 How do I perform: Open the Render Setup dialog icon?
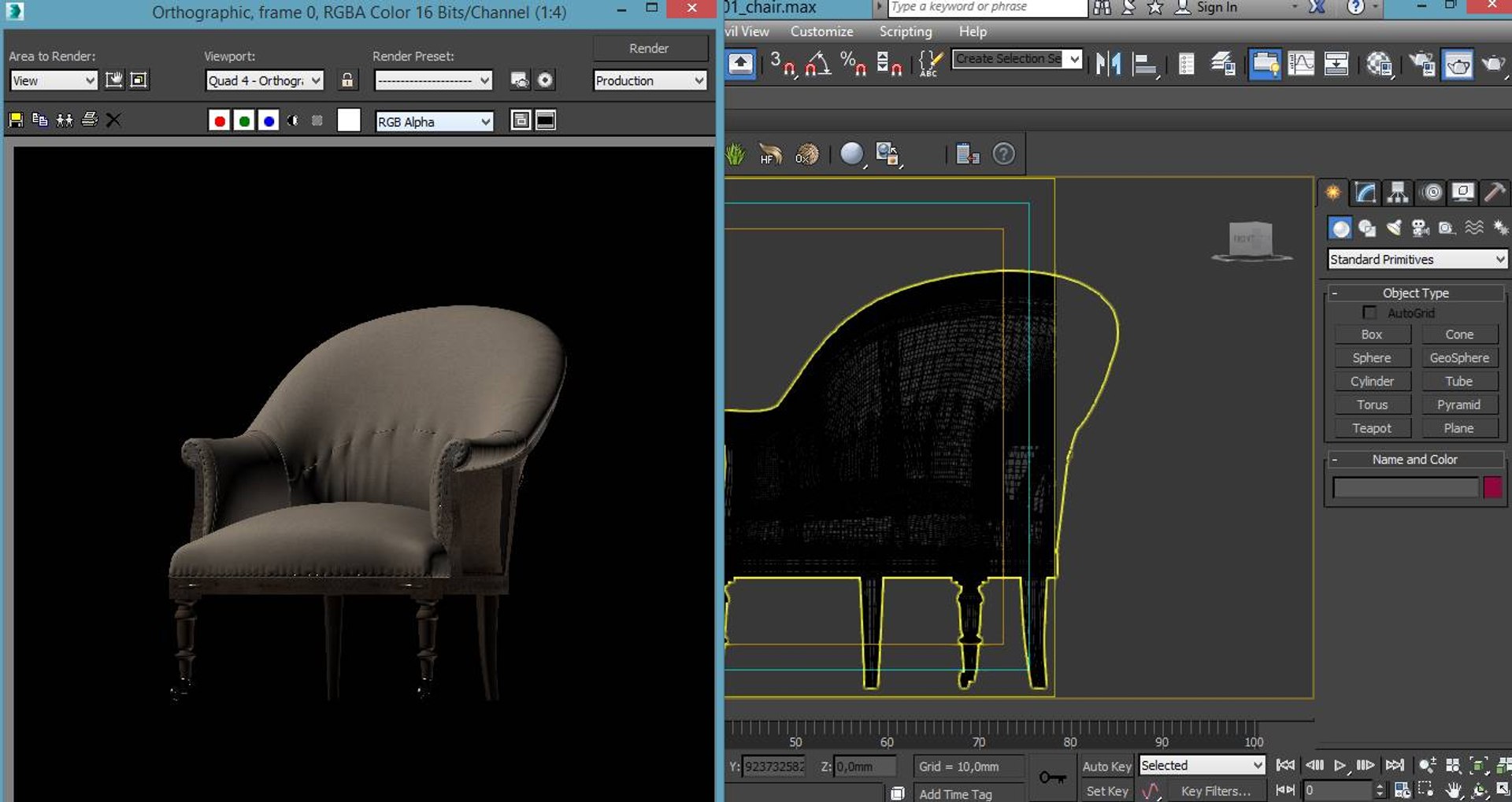coord(520,79)
